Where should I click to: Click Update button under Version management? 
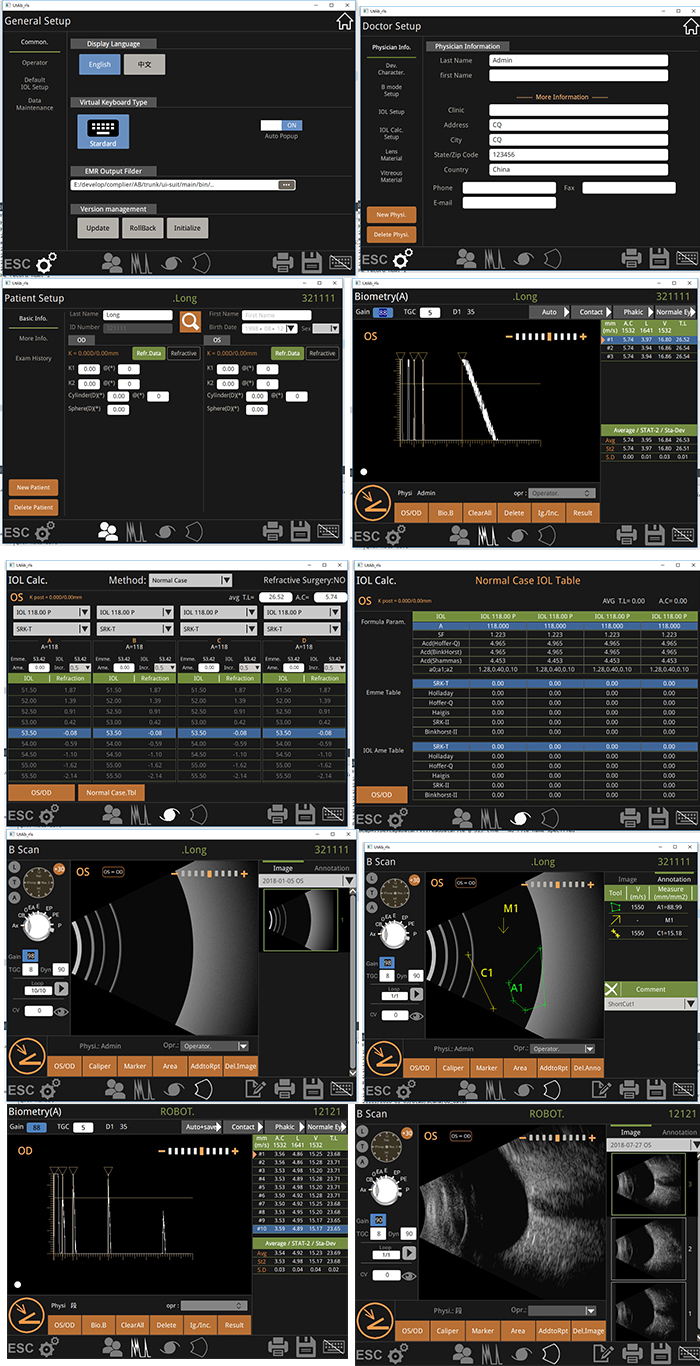tap(99, 228)
